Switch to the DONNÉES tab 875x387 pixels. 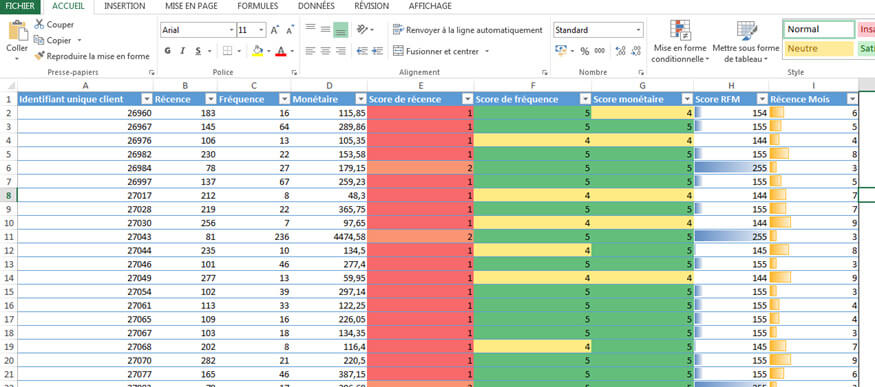click(x=316, y=6)
